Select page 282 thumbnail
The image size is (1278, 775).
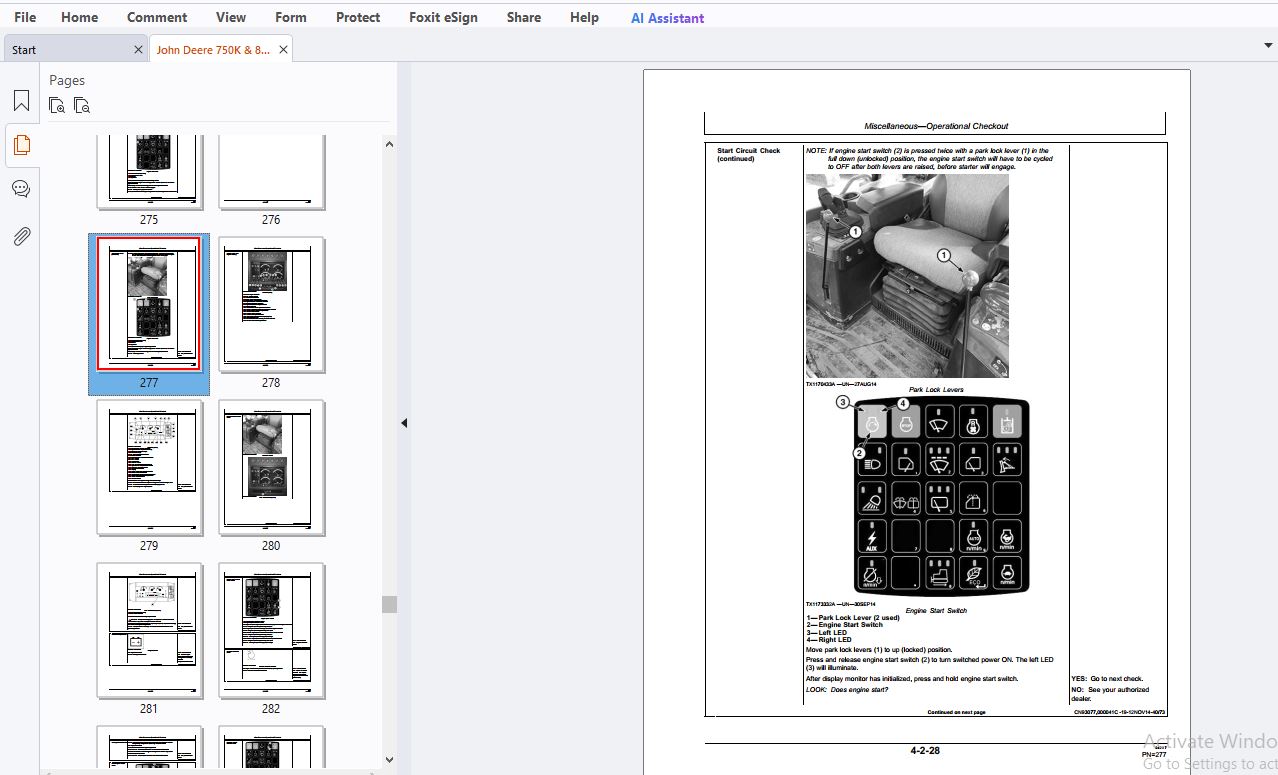(272, 630)
